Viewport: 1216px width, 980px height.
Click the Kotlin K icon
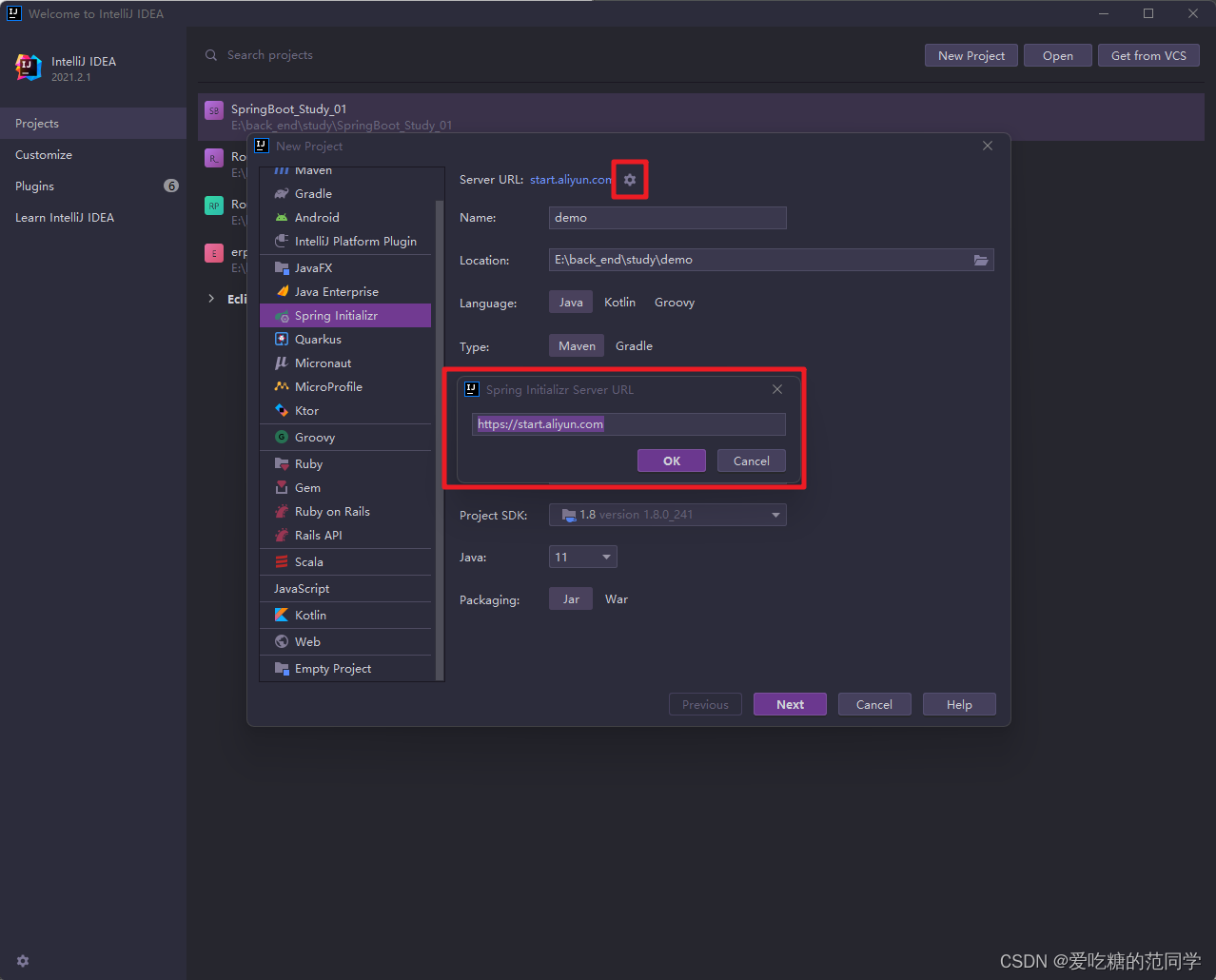tap(282, 616)
